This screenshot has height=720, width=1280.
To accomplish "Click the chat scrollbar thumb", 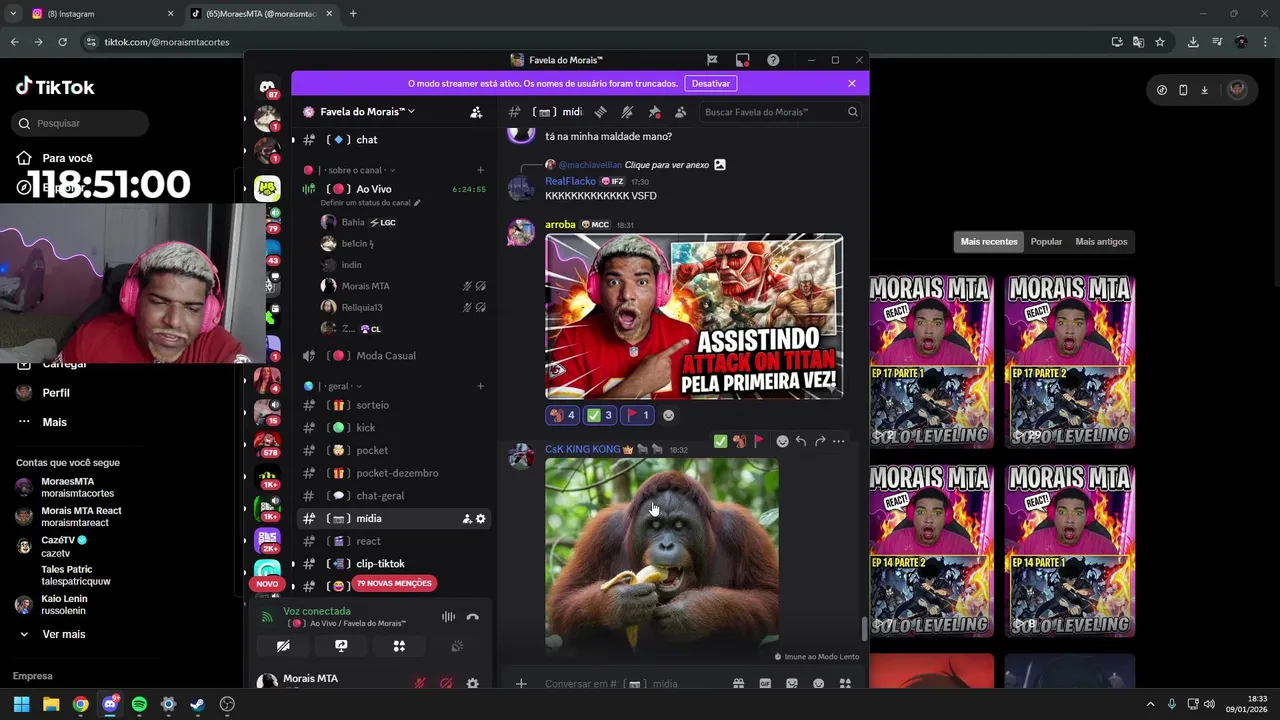I will click(865, 630).
